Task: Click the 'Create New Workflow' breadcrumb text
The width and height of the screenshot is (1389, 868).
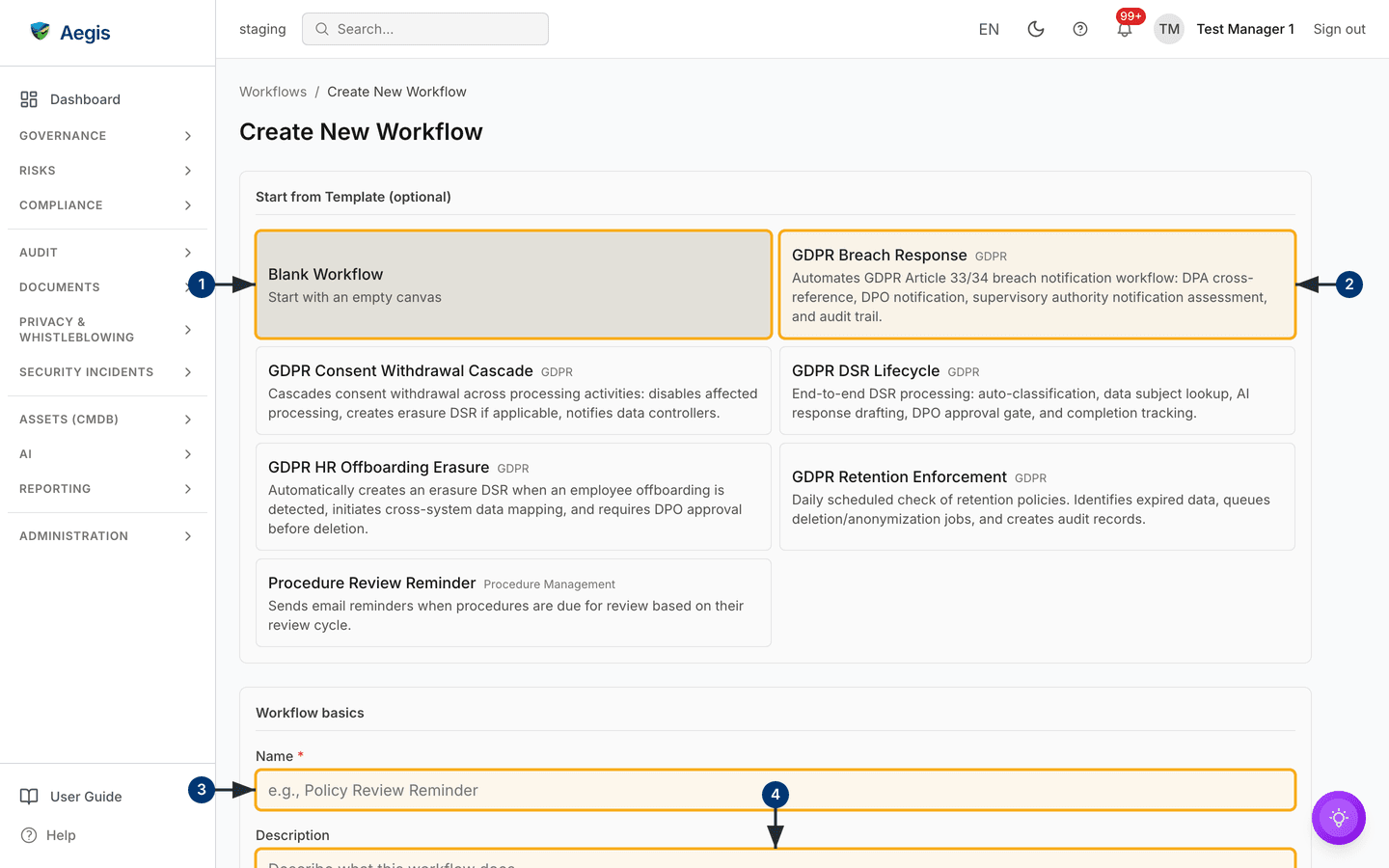Action: pos(396,92)
